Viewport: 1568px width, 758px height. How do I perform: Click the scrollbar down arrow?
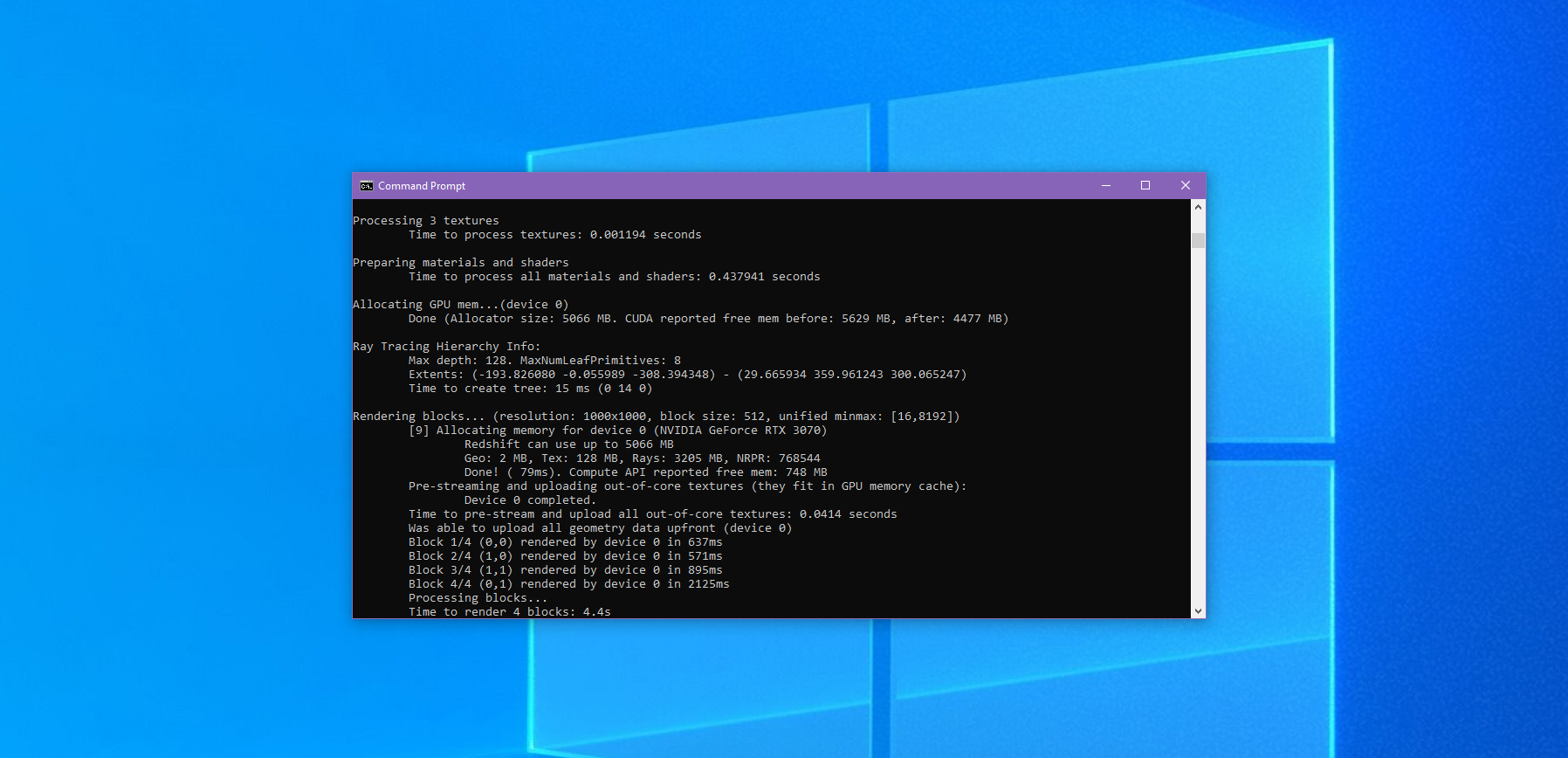click(x=1198, y=611)
